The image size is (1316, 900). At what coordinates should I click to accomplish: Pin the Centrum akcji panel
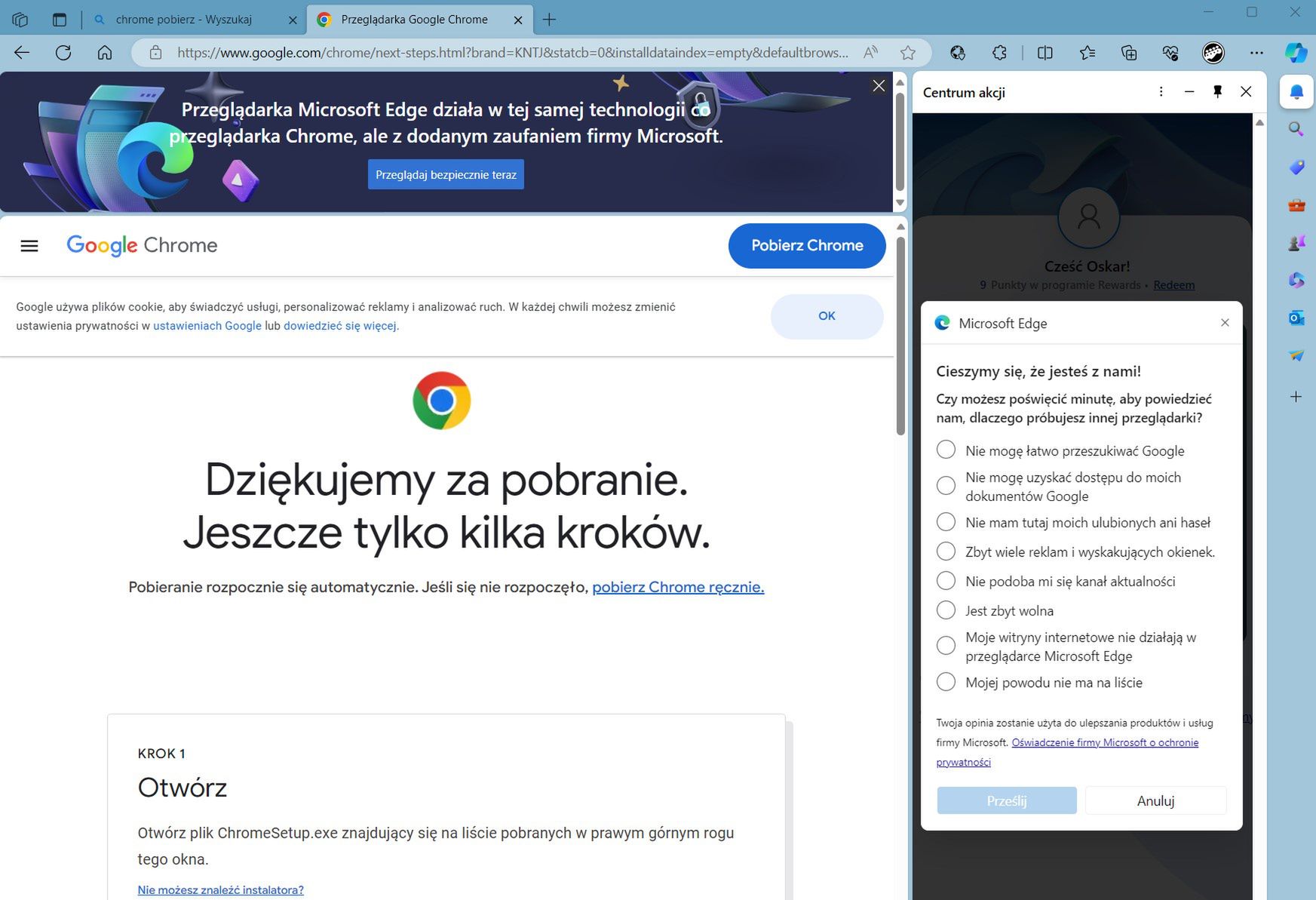tap(1217, 91)
